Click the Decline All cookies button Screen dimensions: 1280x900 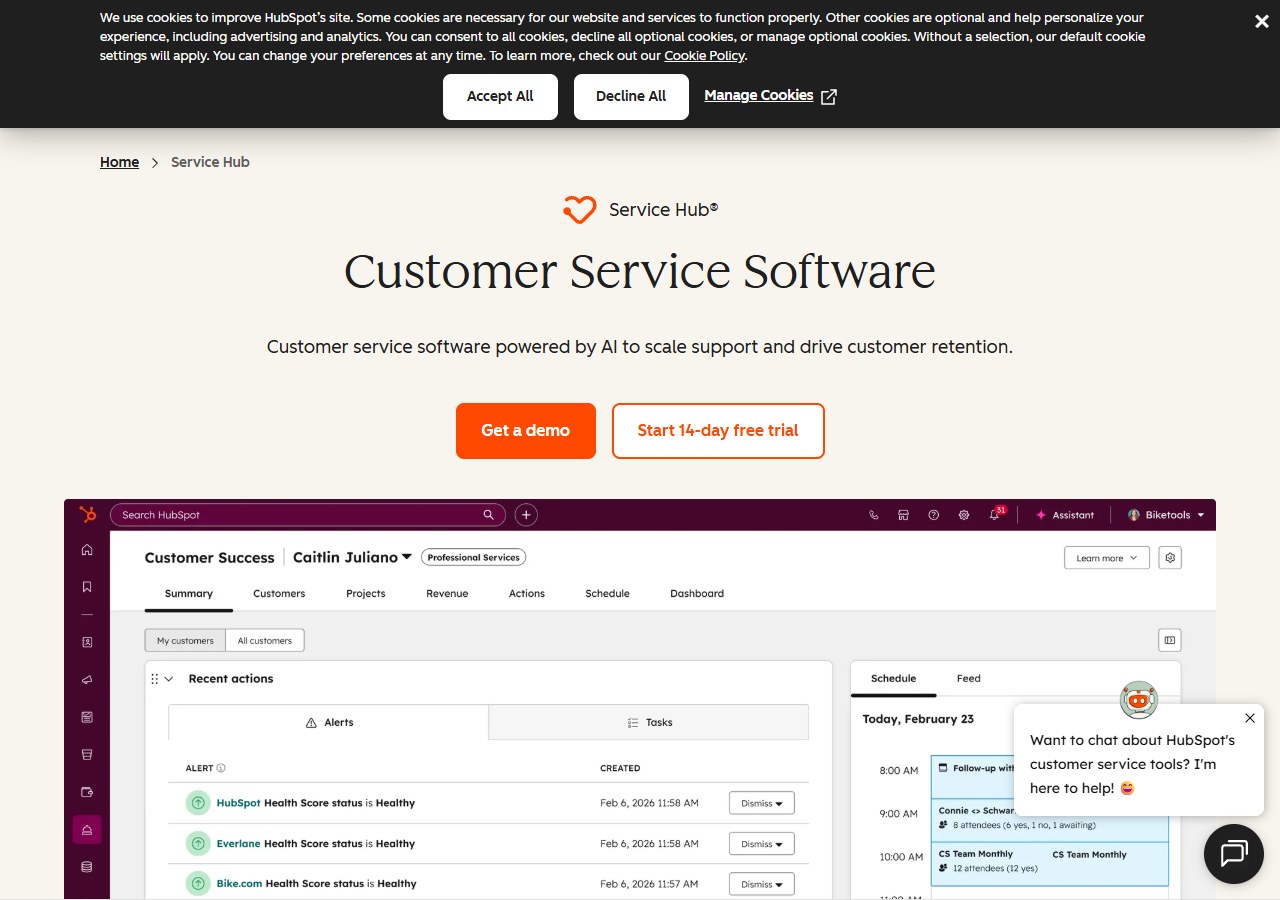[631, 96]
